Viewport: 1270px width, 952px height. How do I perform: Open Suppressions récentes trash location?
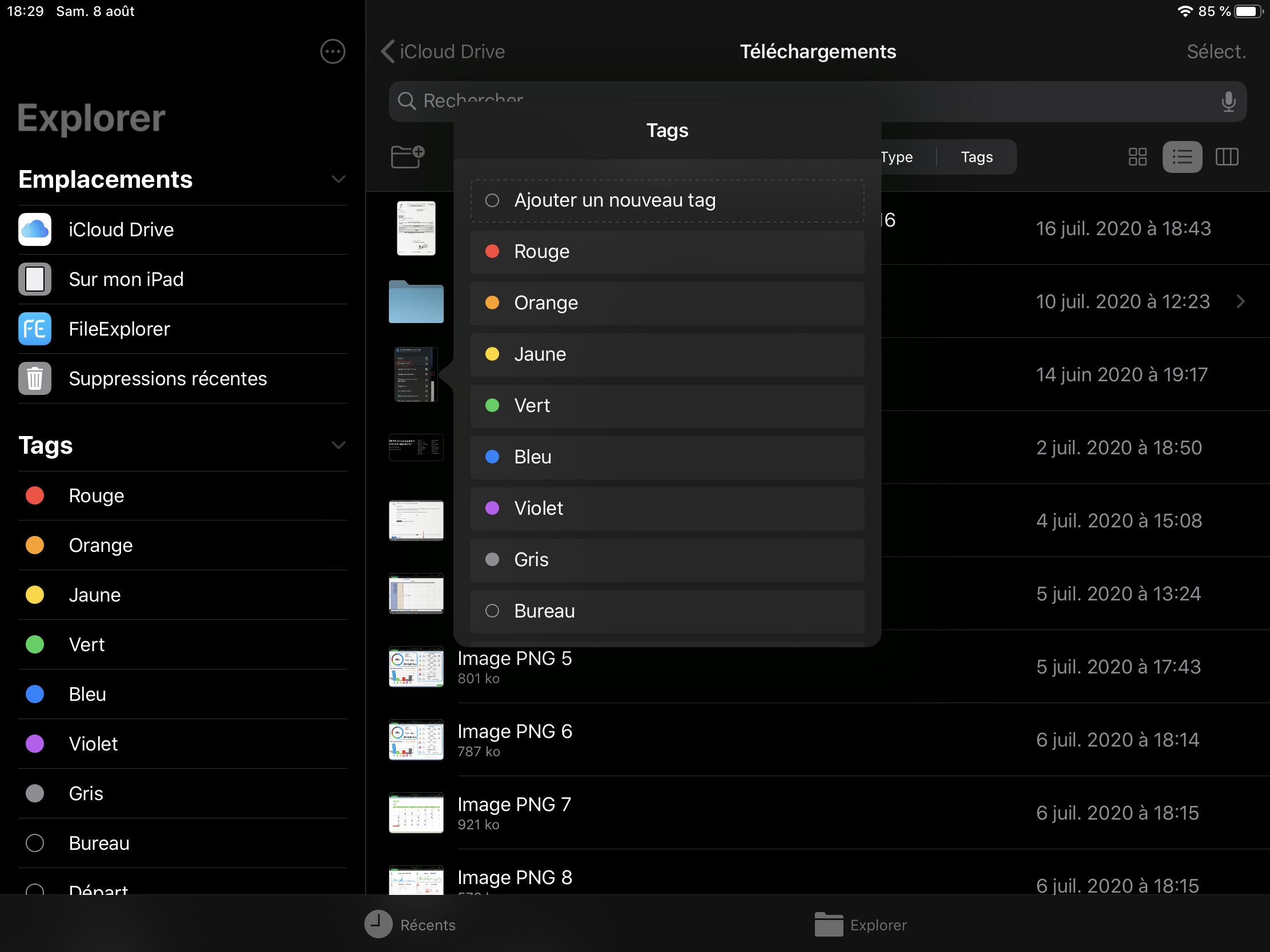(x=167, y=379)
